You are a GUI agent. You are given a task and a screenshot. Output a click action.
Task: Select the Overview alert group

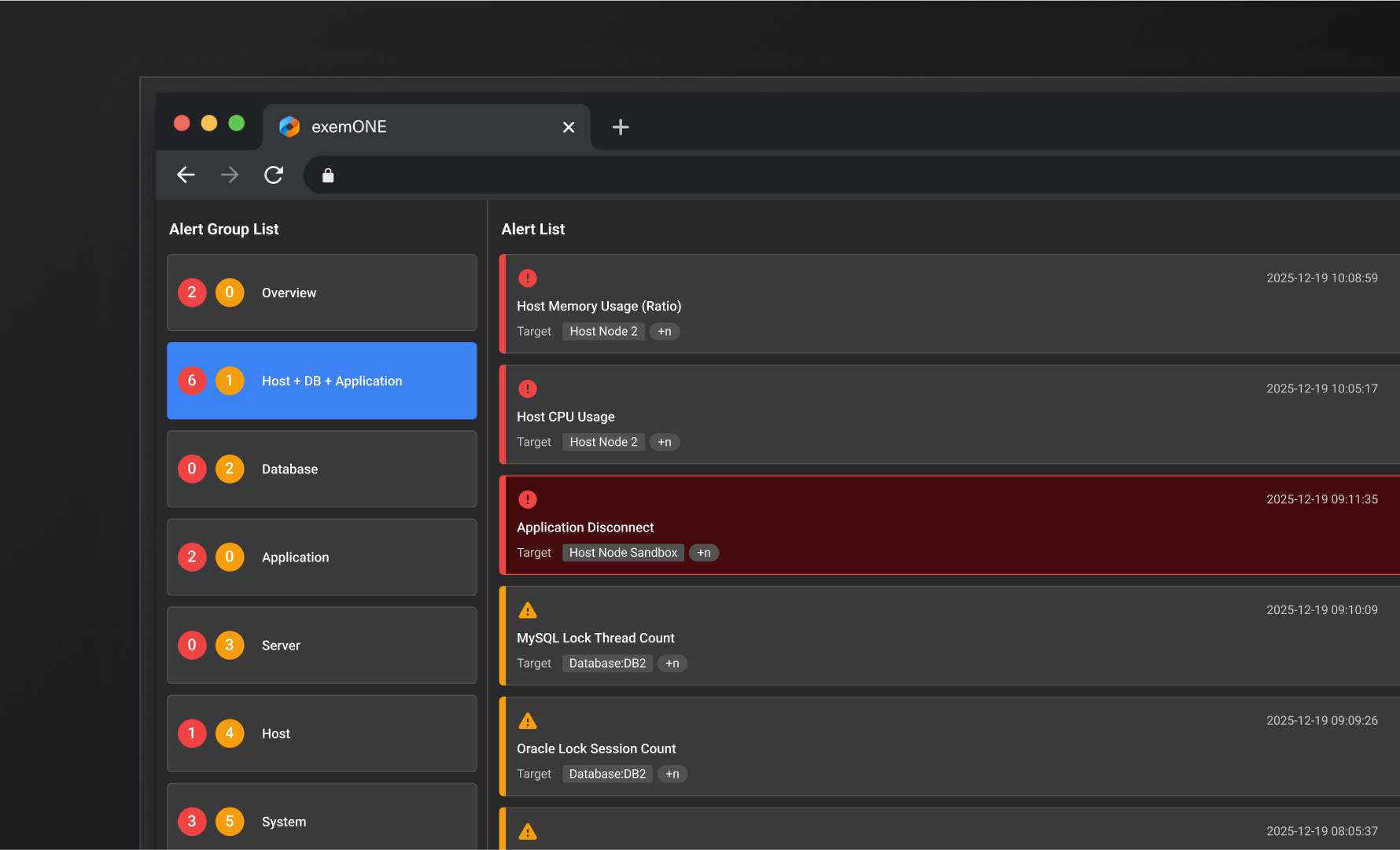point(322,293)
